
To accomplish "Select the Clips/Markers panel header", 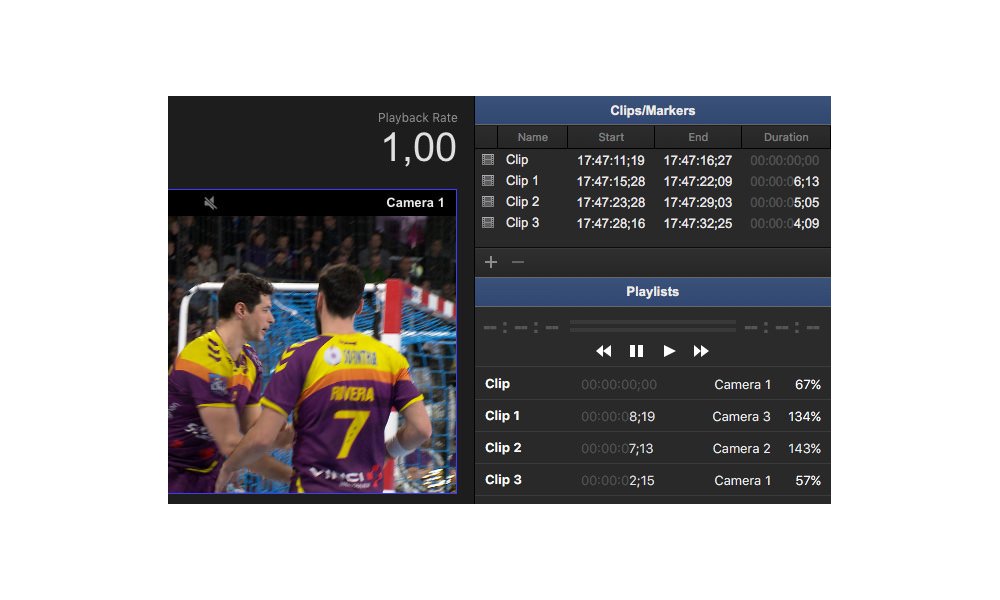I will pyautogui.click(x=652, y=111).
